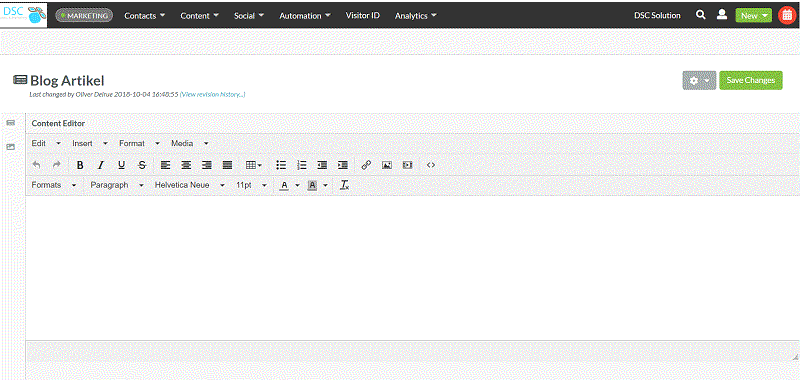Viewport: 800px width, 380px height.
Task: Click the DSC logo
Action: pyautogui.click(x=23, y=15)
